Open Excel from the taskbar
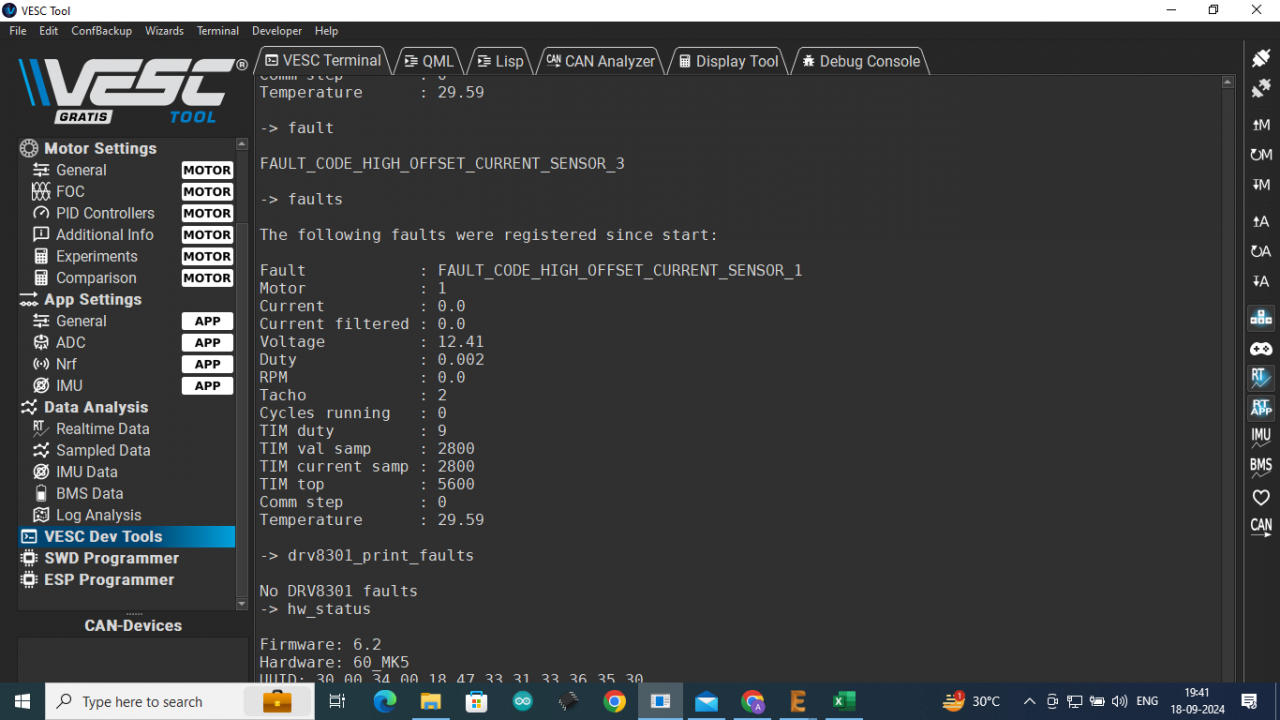 click(843, 701)
